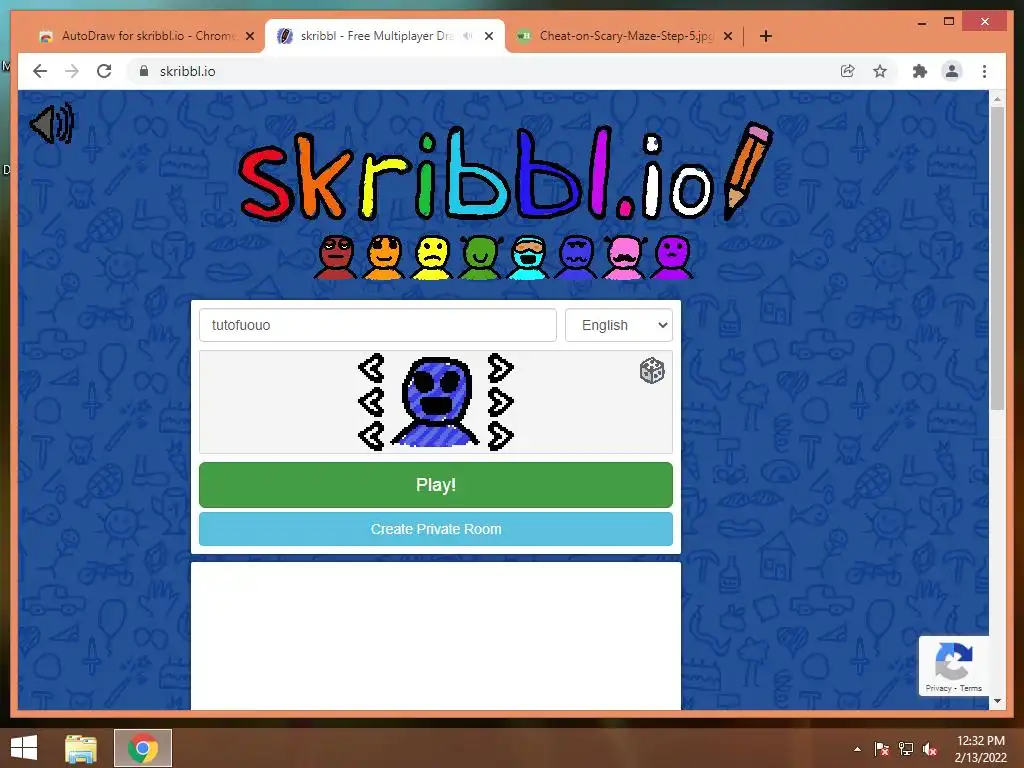Viewport: 1024px width, 768px height.
Task: Close the AutoDraw for skribbl.io tab
Action: pos(249,36)
